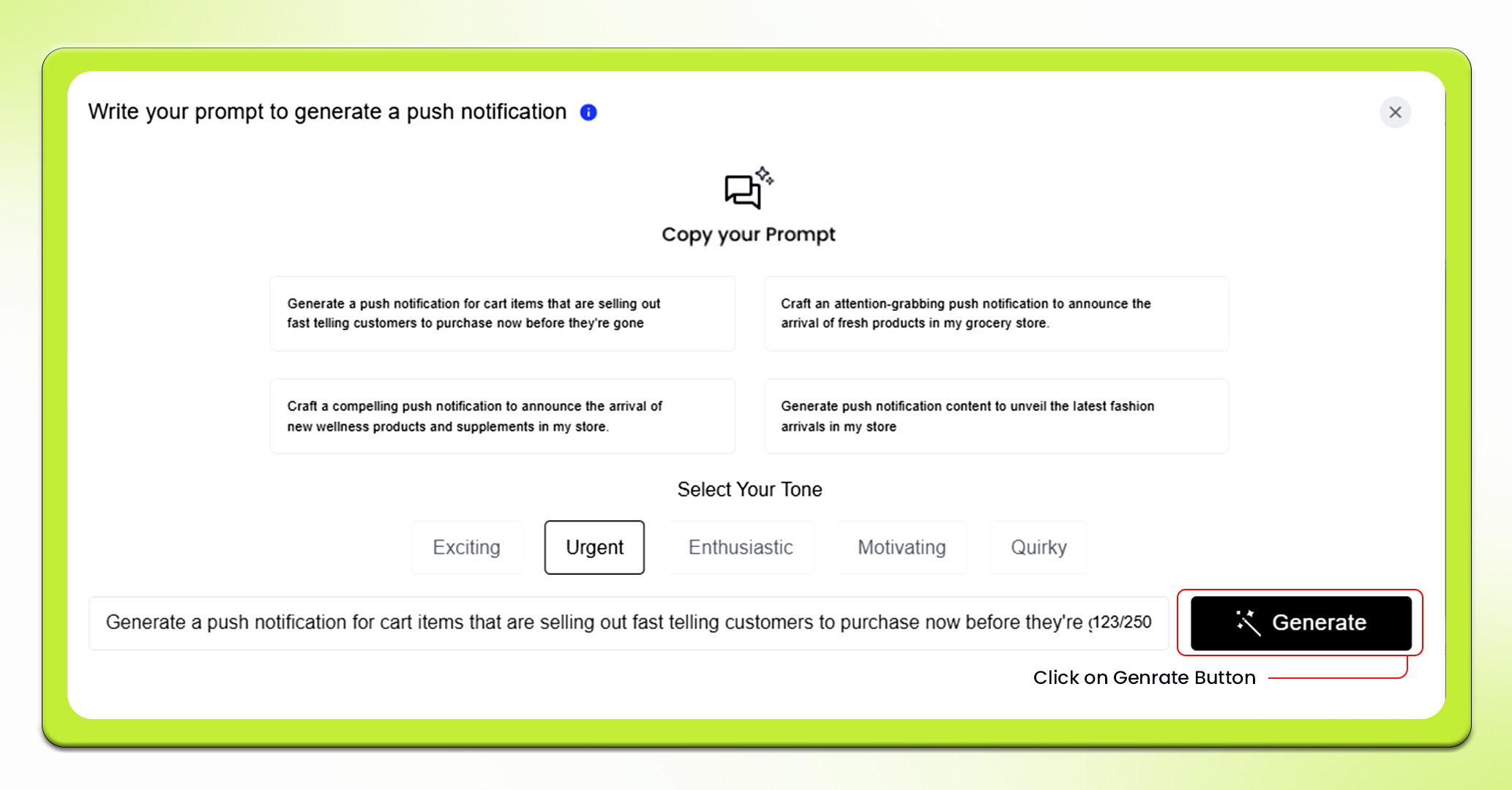Select the cart items selling out prompt template

[x=502, y=313]
